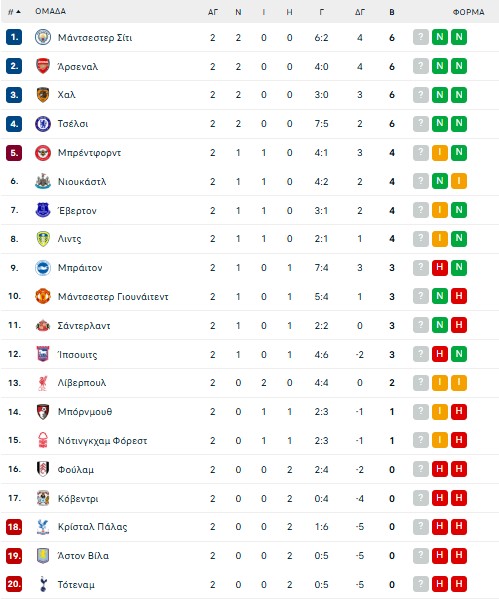Open the Νιουκάστλ team link
499x599 pixels.
tap(82, 181)
